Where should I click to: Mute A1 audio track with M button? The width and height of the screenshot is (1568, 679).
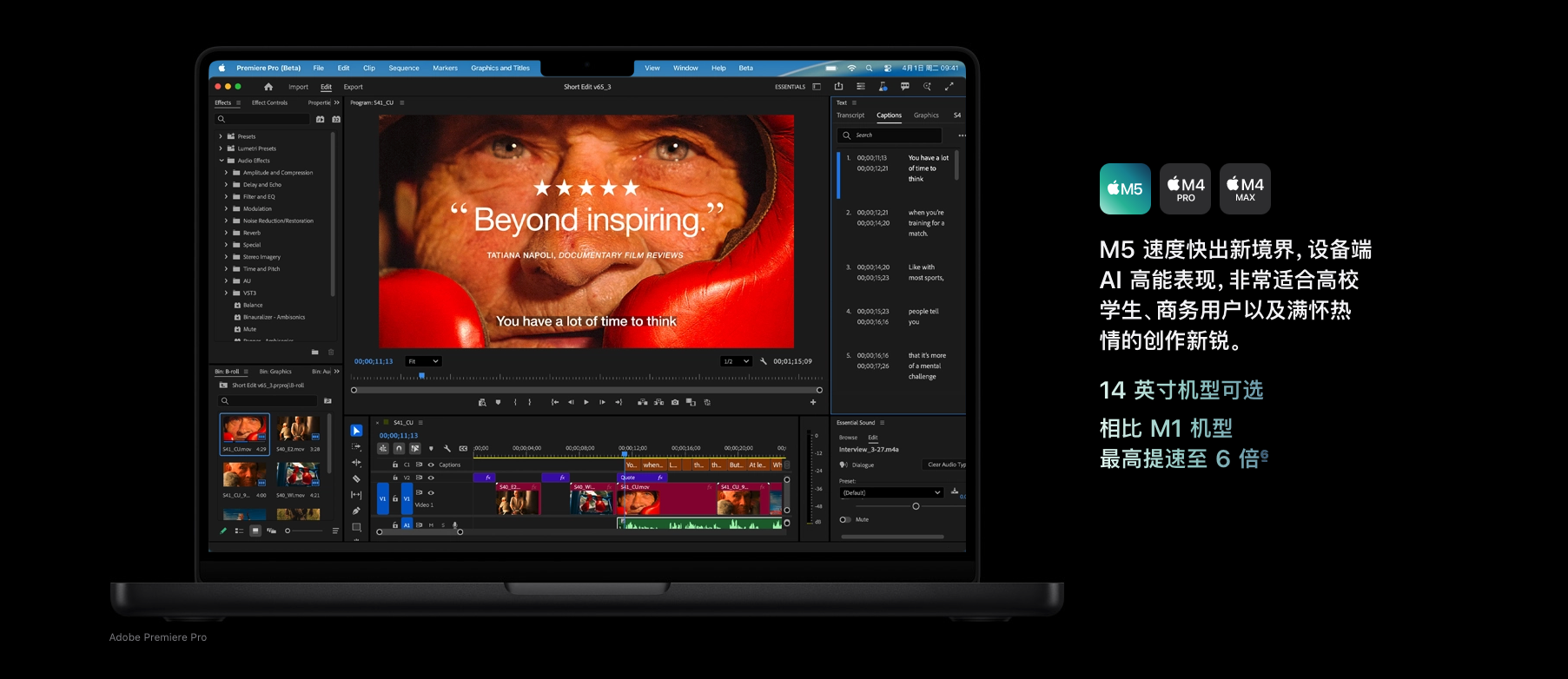coord(431,524)
